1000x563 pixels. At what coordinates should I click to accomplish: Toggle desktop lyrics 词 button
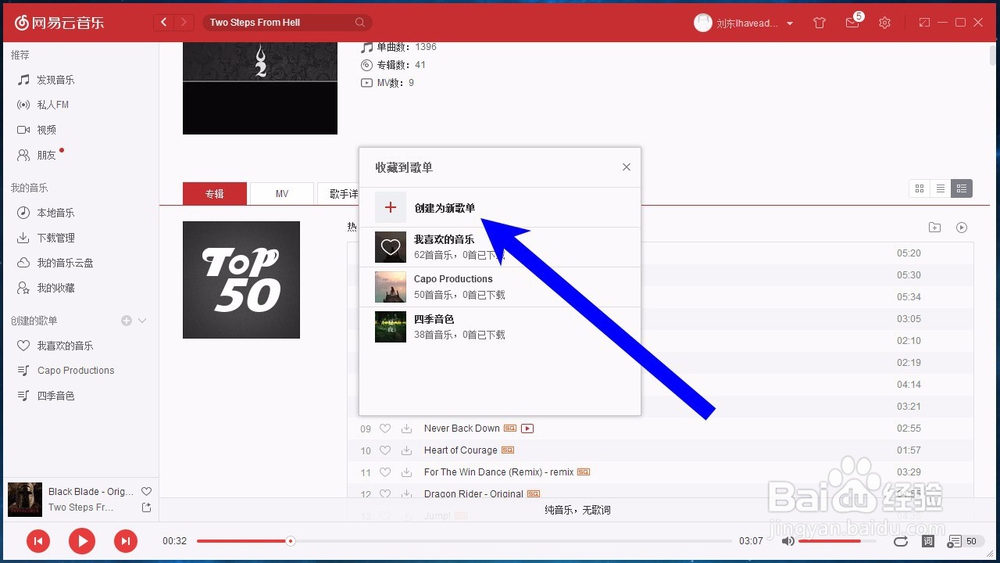point(928,541)
